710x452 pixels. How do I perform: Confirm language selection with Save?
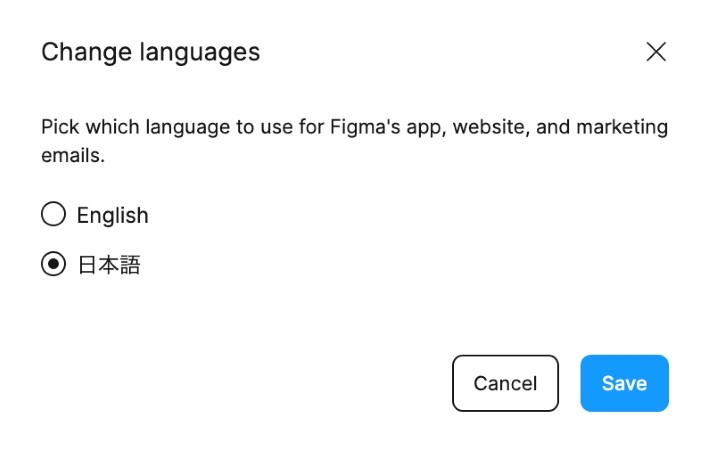(624, 383)
